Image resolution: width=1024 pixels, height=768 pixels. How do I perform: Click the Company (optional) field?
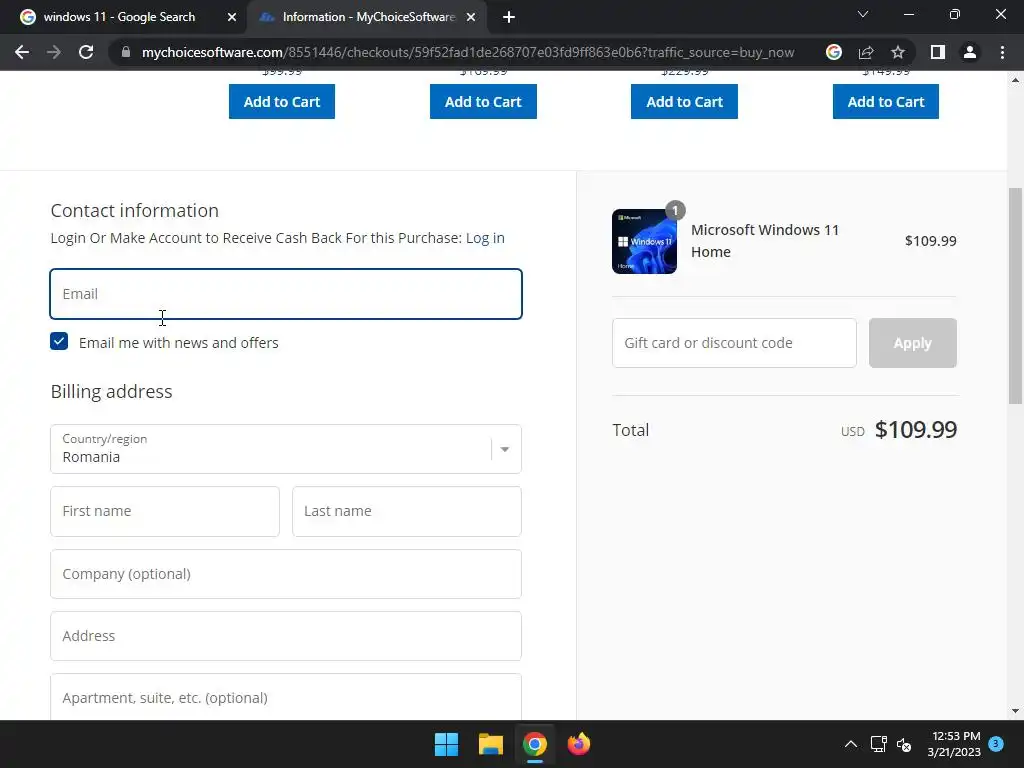286,574
